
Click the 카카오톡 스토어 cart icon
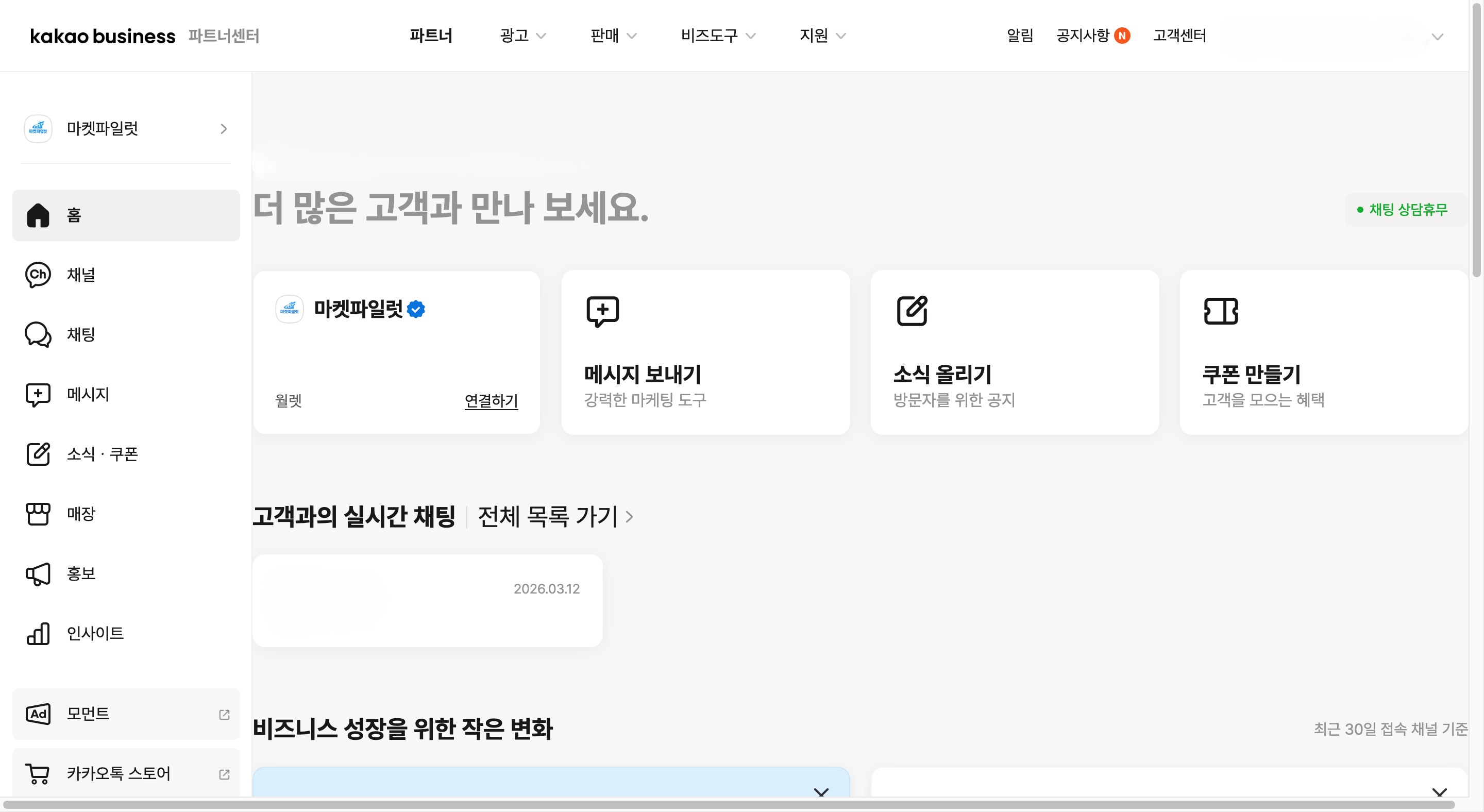click(38, 773)
